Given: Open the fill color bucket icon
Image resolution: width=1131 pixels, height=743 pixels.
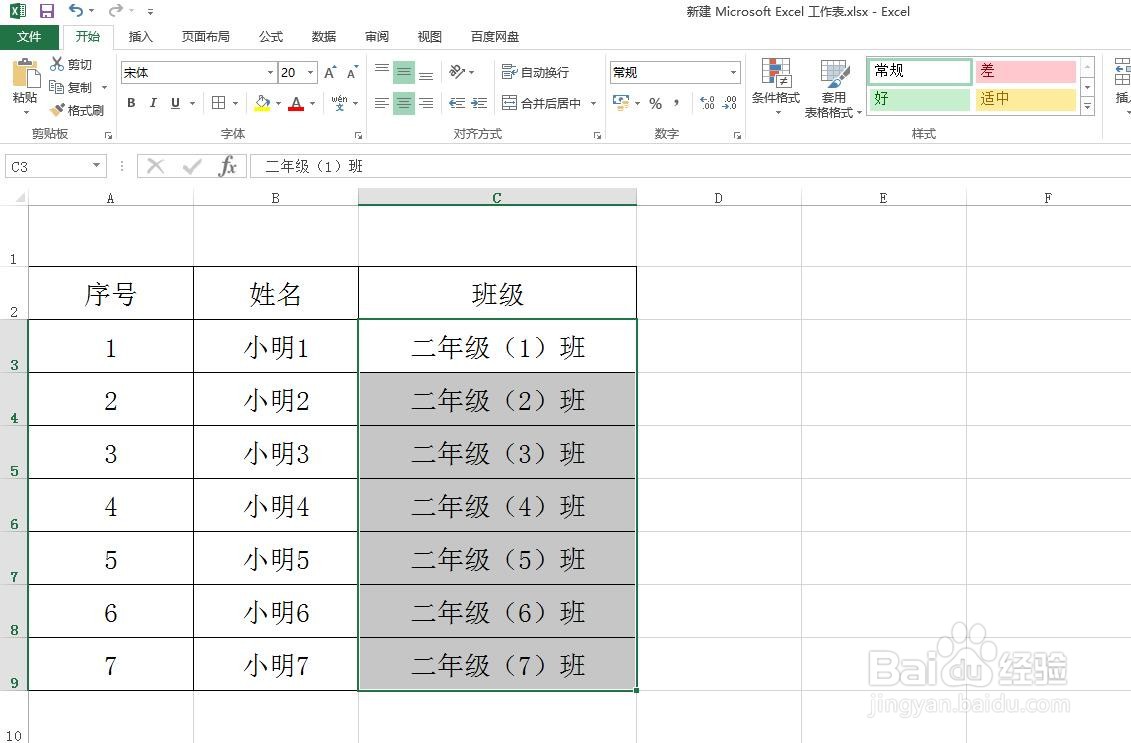Looking at the screenshot, I should pos(262,104).
